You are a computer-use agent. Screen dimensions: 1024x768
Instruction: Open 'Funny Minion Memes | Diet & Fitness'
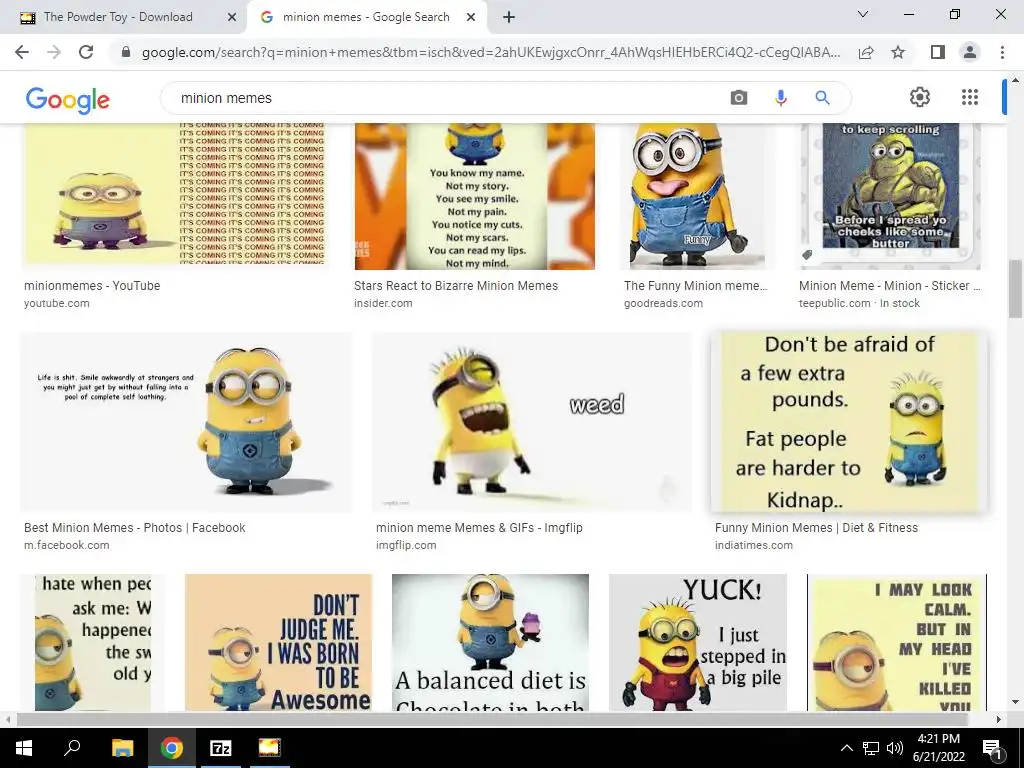point(816,528)
